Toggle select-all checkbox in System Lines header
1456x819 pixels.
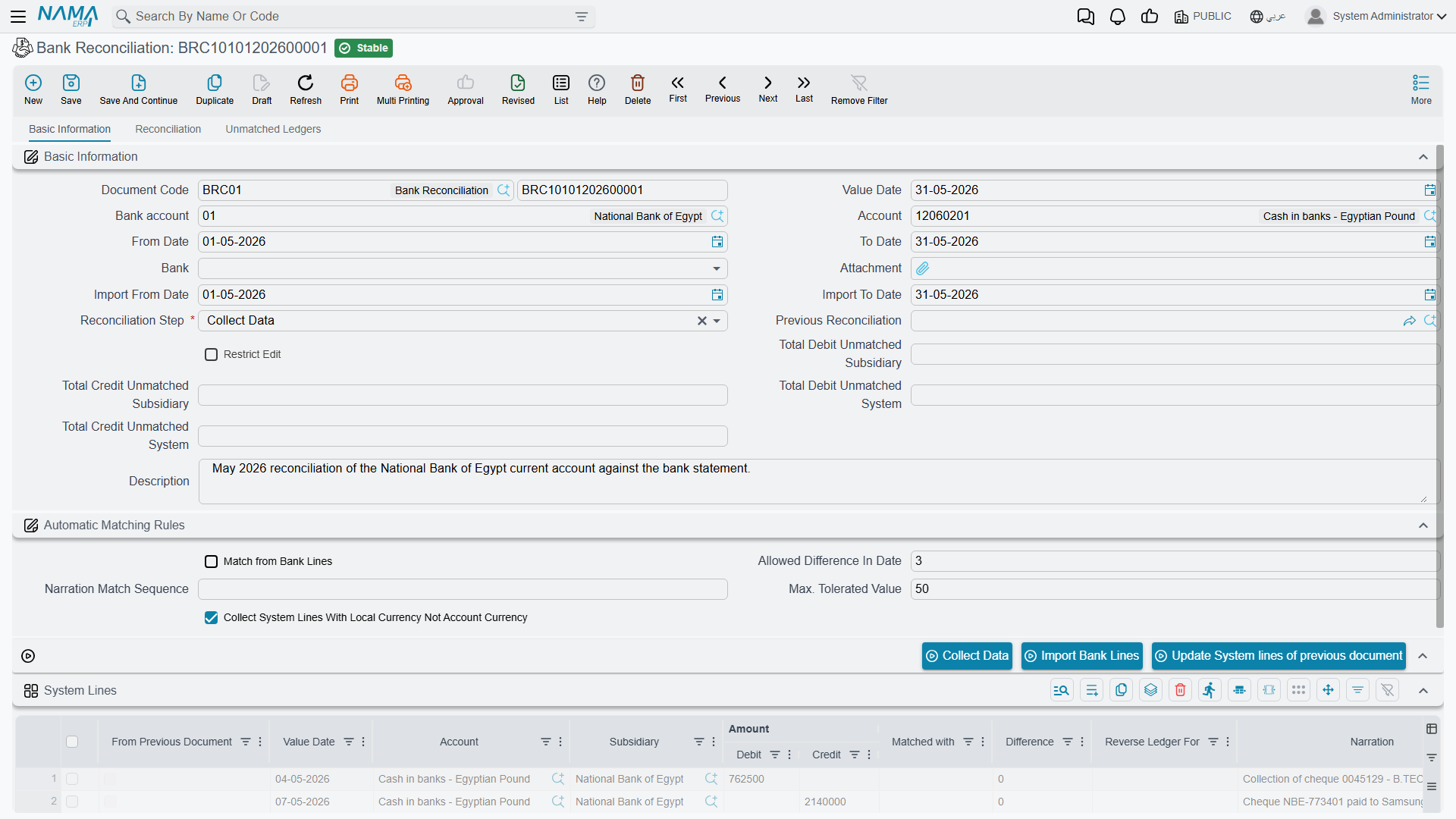pyautogui.click(x=72, y=742)
